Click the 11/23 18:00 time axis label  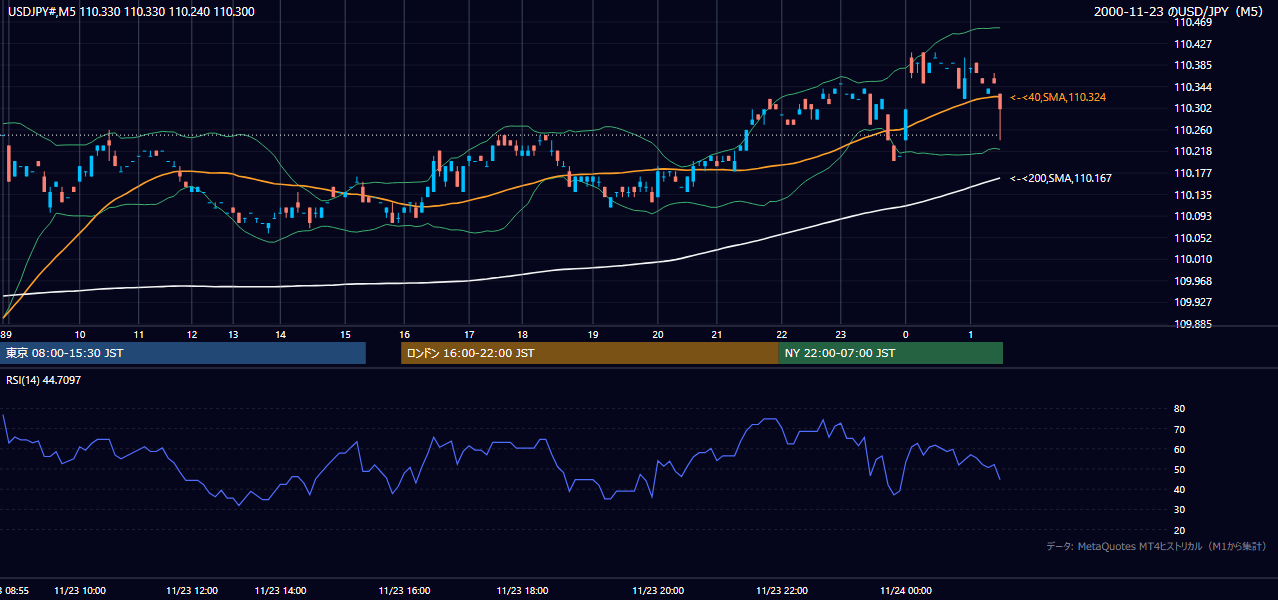522,590
